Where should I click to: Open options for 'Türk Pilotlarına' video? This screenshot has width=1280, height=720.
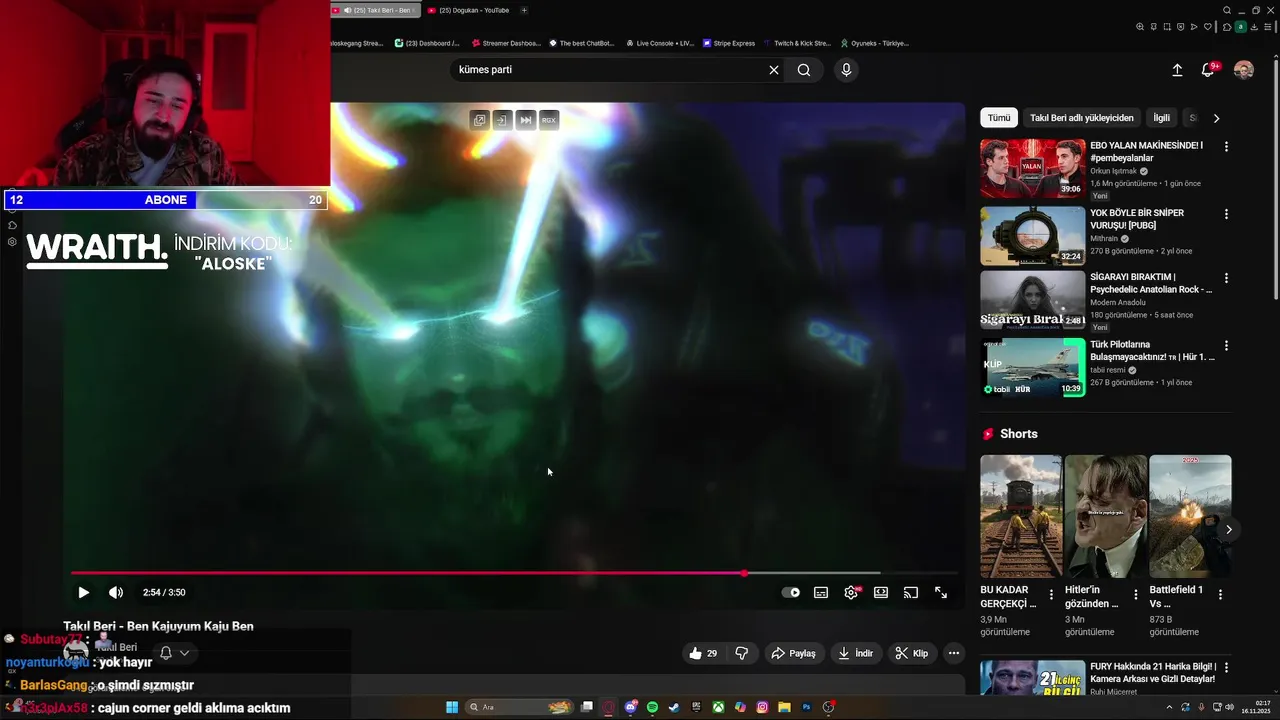[x=1226, y=346]
